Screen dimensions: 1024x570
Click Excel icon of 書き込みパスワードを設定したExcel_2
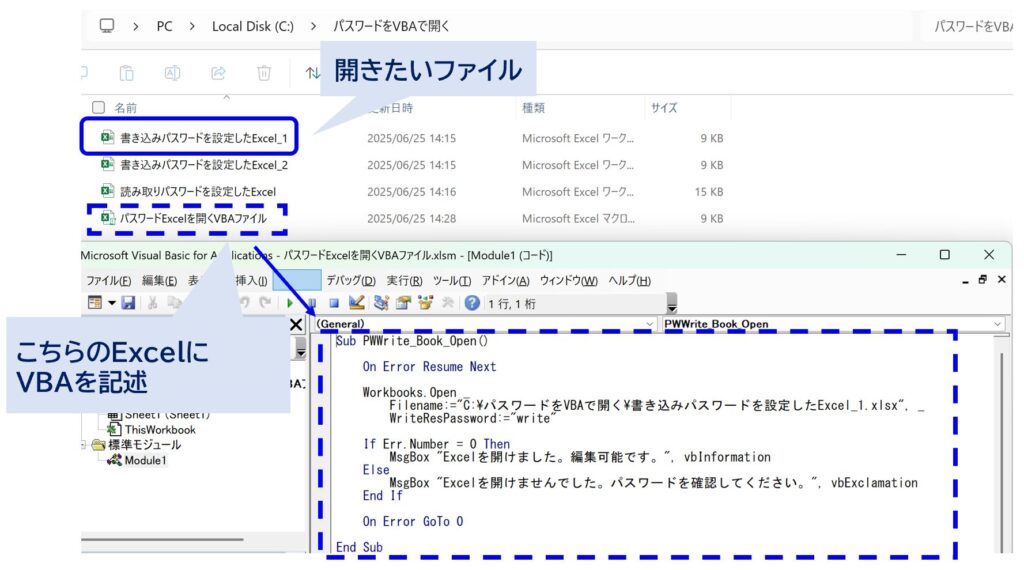pos(108,165)
